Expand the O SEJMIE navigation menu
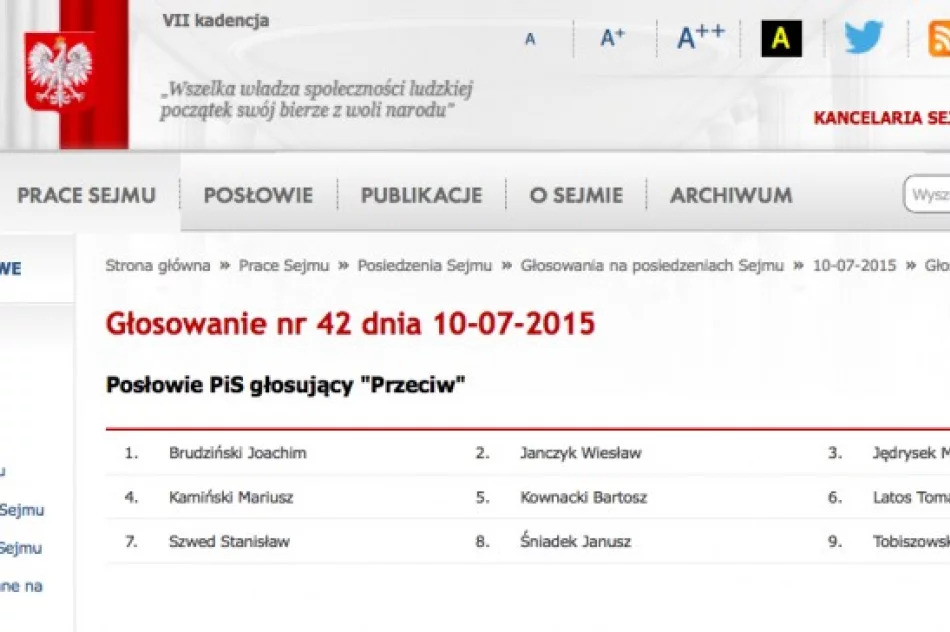 pos(576,195)
